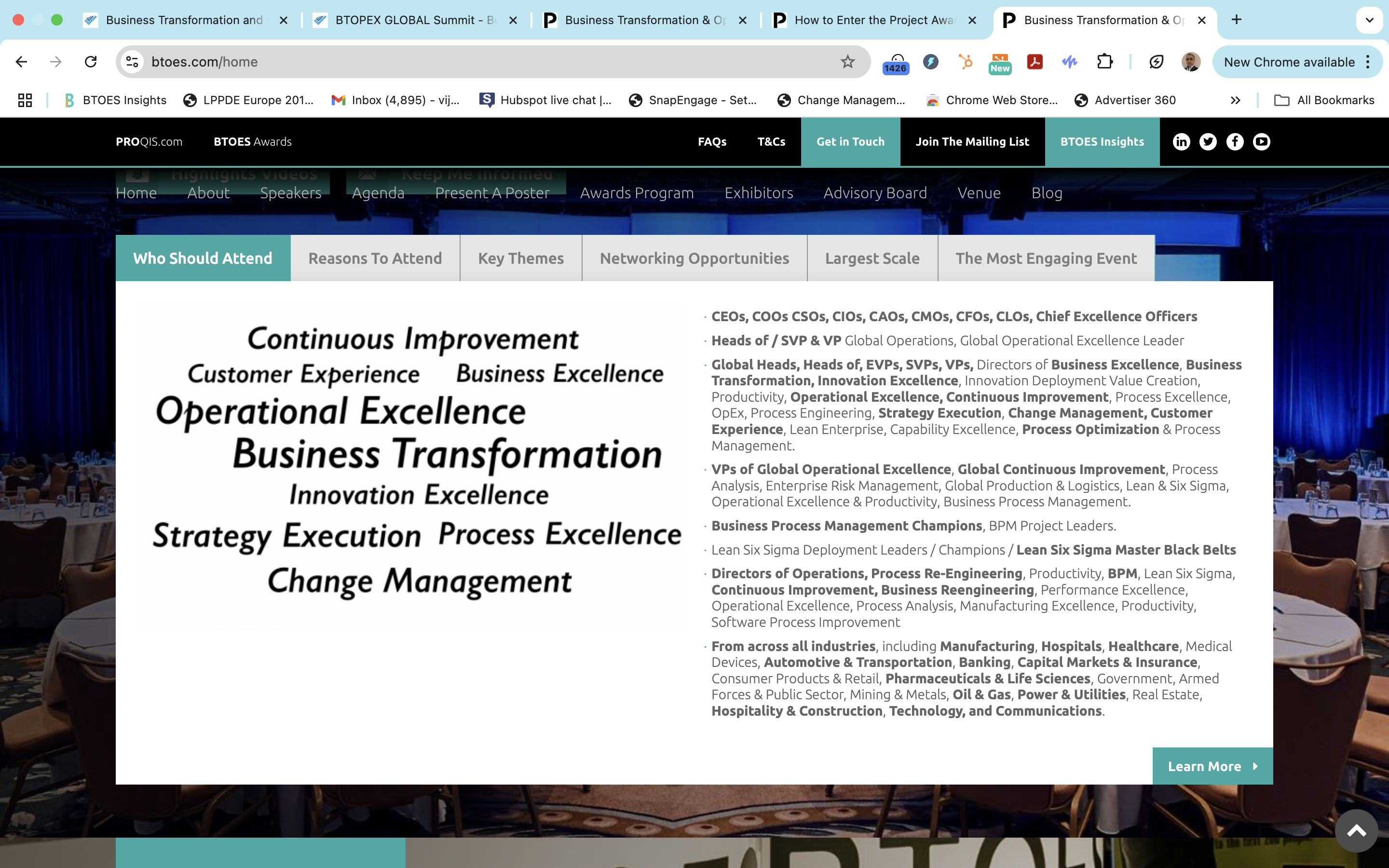This screenshot has height=868, width=1389.
Task: Open Chrome's three-dot menu
Action: (x=1368, y=62)
